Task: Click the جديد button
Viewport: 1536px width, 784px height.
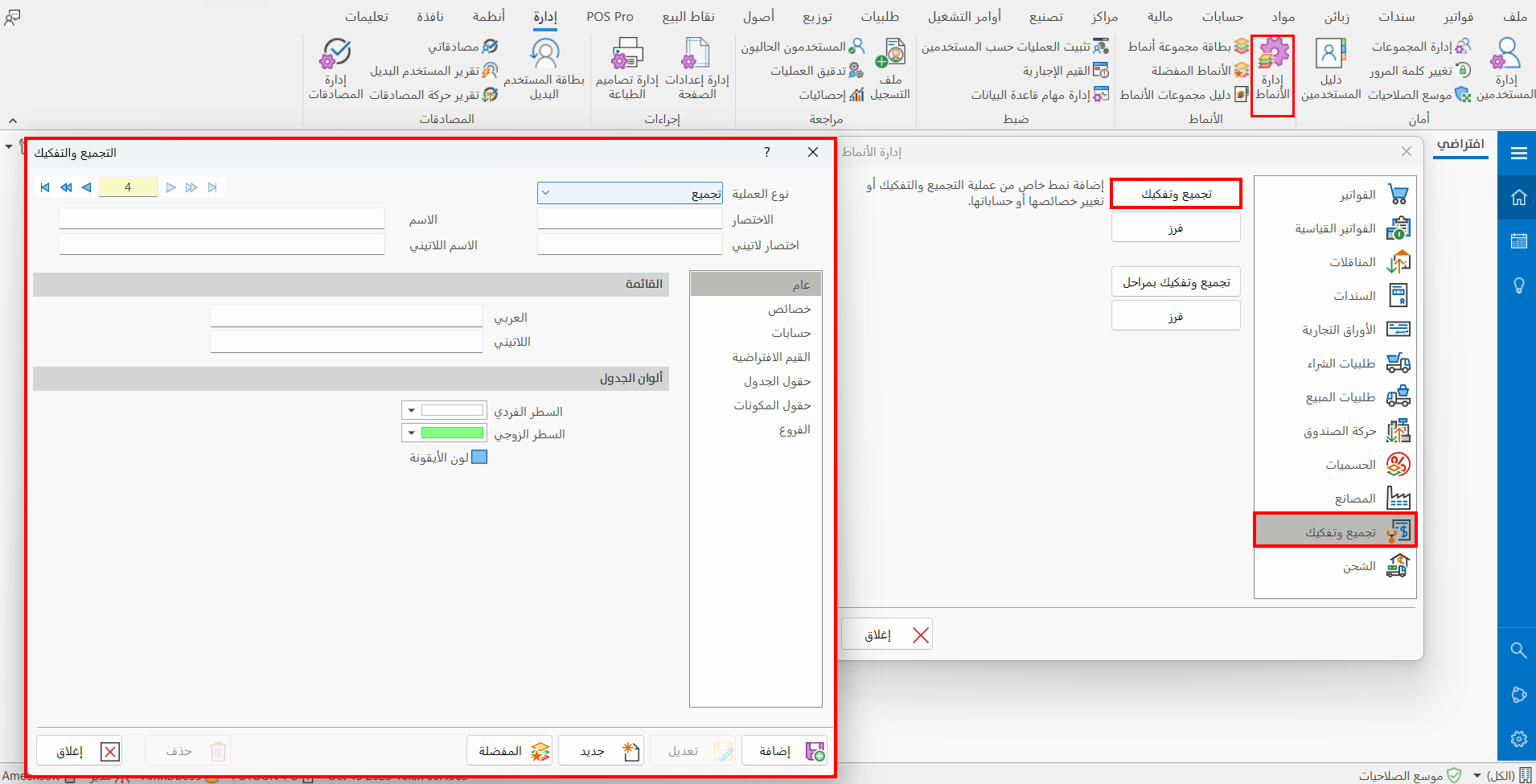Action: (601, 751)
